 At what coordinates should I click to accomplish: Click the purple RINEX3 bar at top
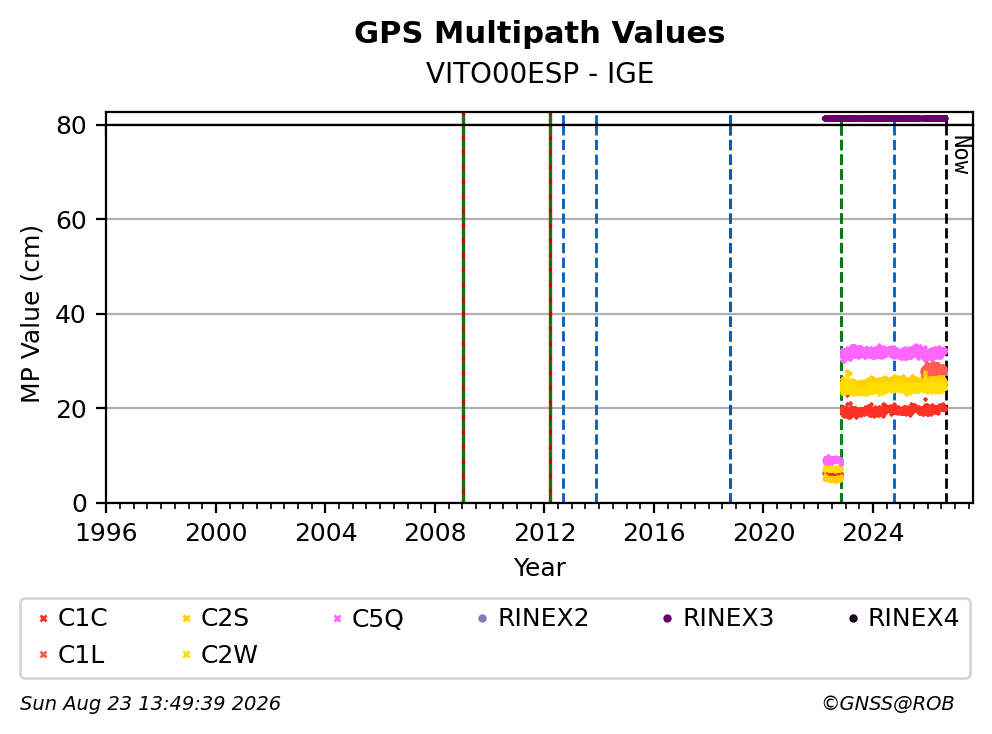[884, 118]
